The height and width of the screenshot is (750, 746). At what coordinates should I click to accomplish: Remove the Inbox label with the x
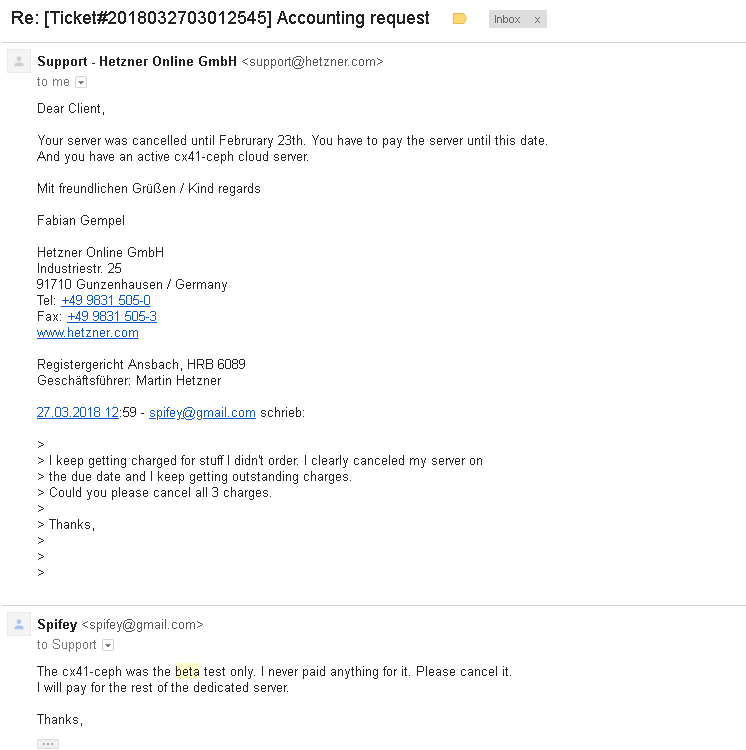tap(537, 20)
